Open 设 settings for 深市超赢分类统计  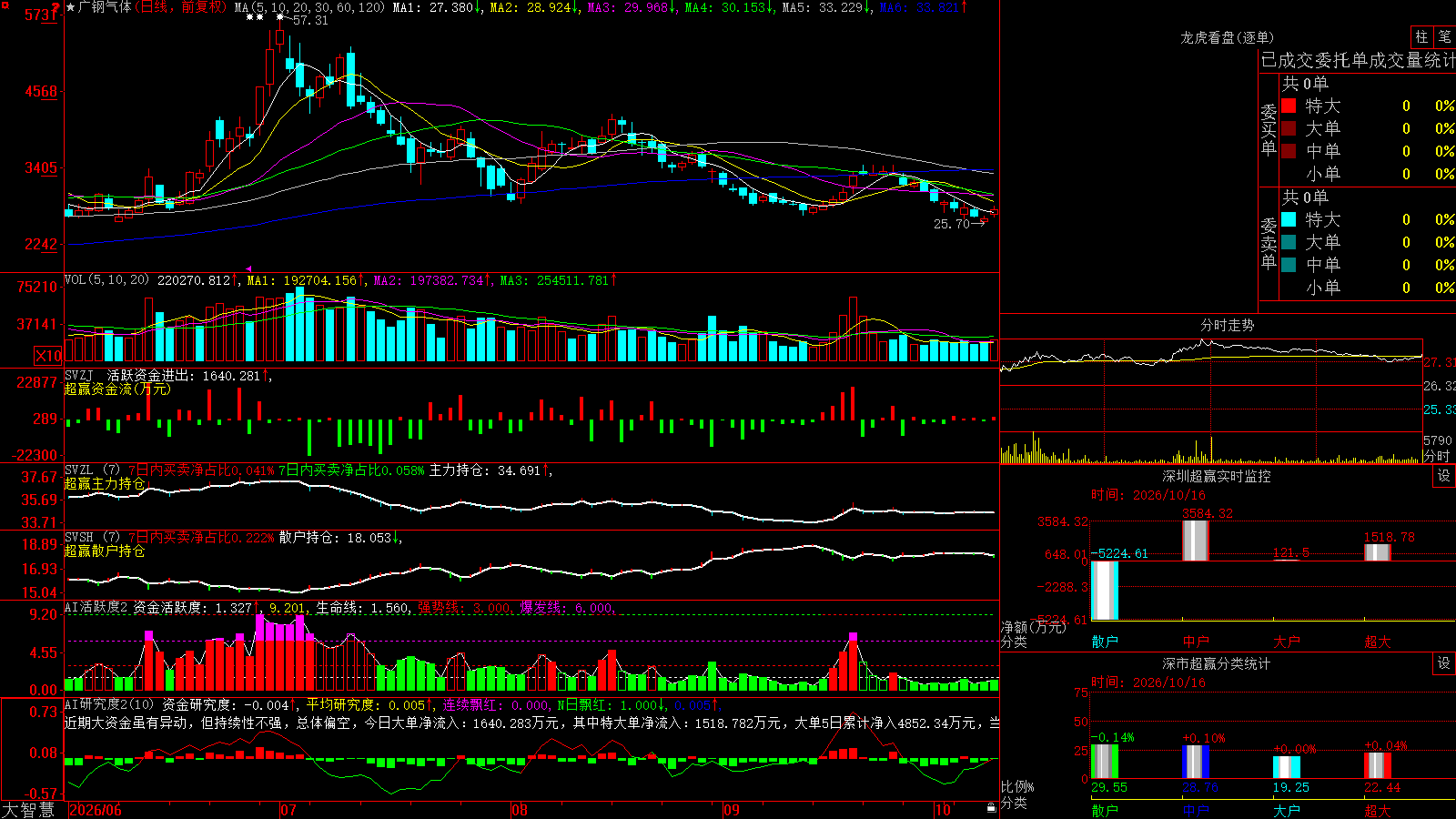pos(1444,663)
